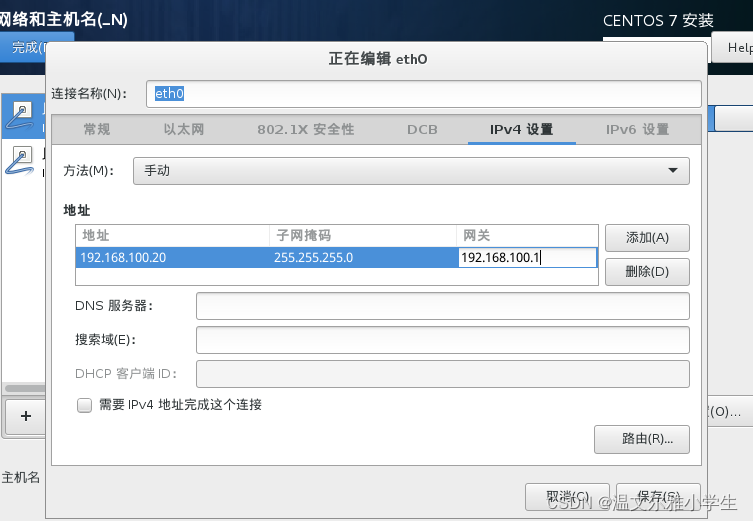This screenshot has width=753, height=521.
Task: Switch to the IPv6 设置 tab
Action: click(637, 129)
